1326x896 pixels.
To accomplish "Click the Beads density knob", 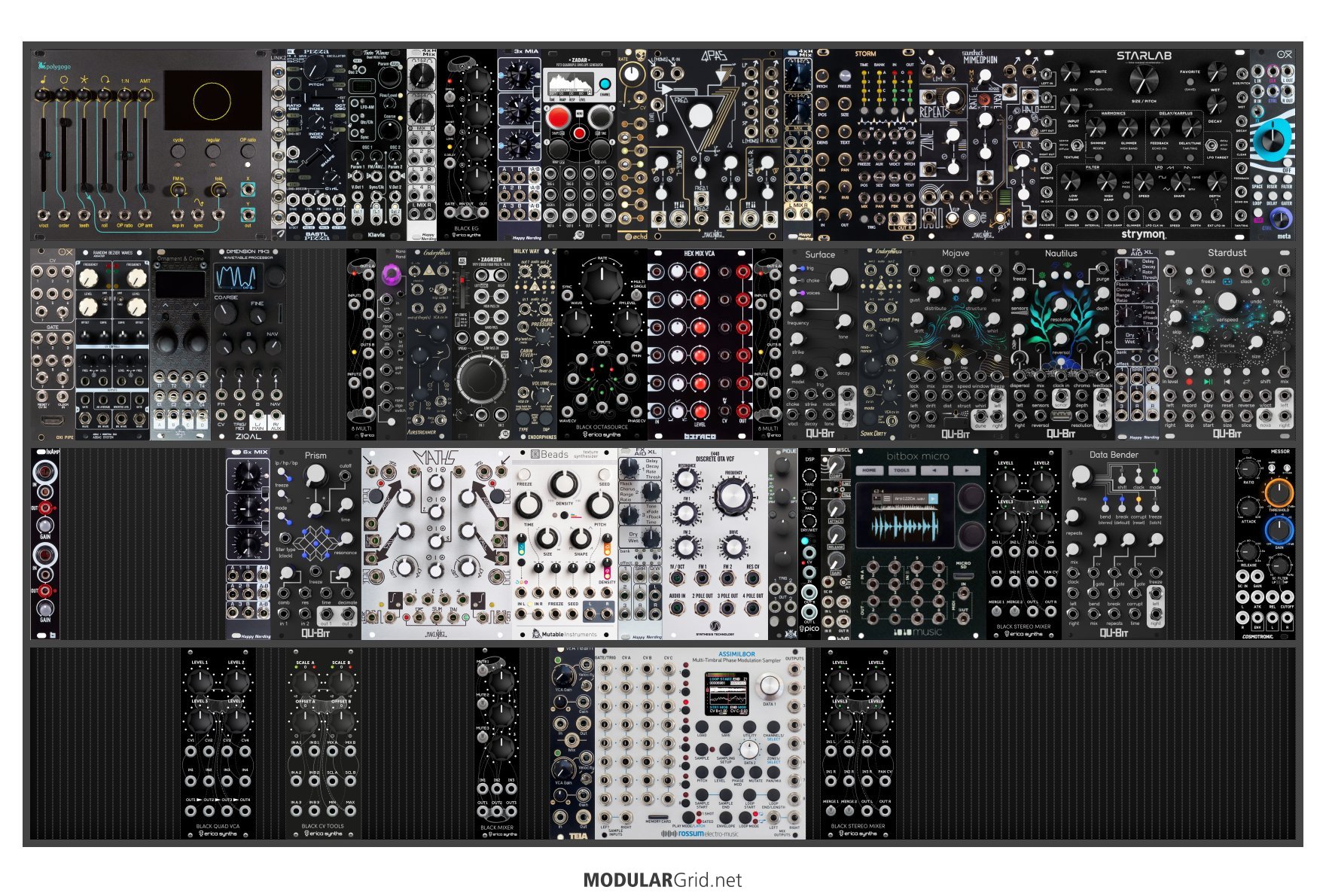I will tap(564, 484).
